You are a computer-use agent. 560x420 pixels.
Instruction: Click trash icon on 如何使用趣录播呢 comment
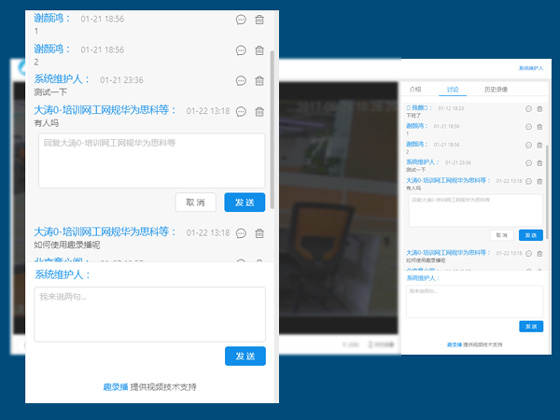click(x=260, y=234)
